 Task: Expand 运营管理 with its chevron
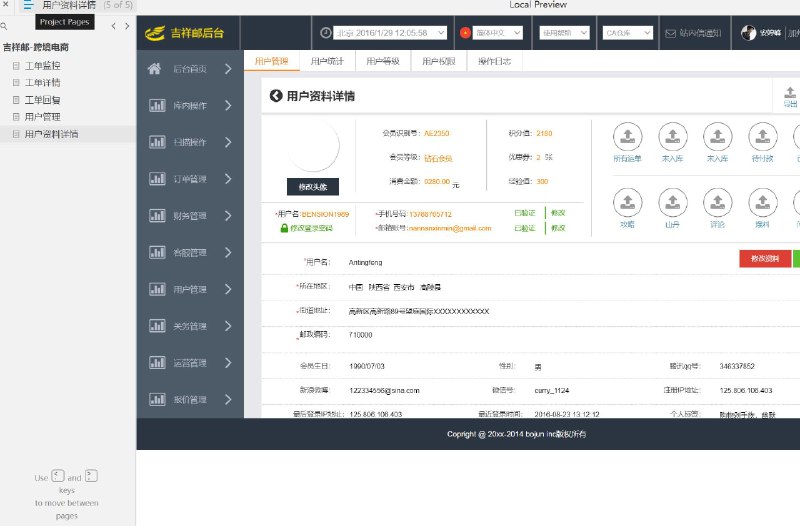click(228, 362)
